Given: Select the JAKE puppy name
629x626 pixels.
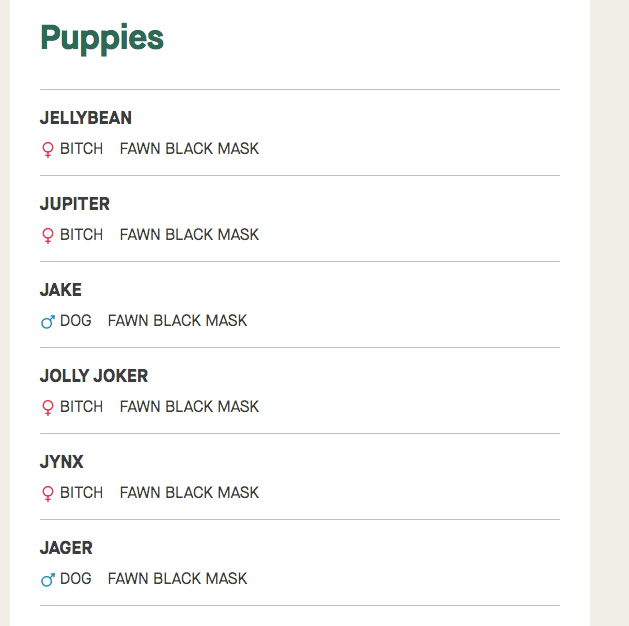Looking at the screenshot, I should [61, 290].
